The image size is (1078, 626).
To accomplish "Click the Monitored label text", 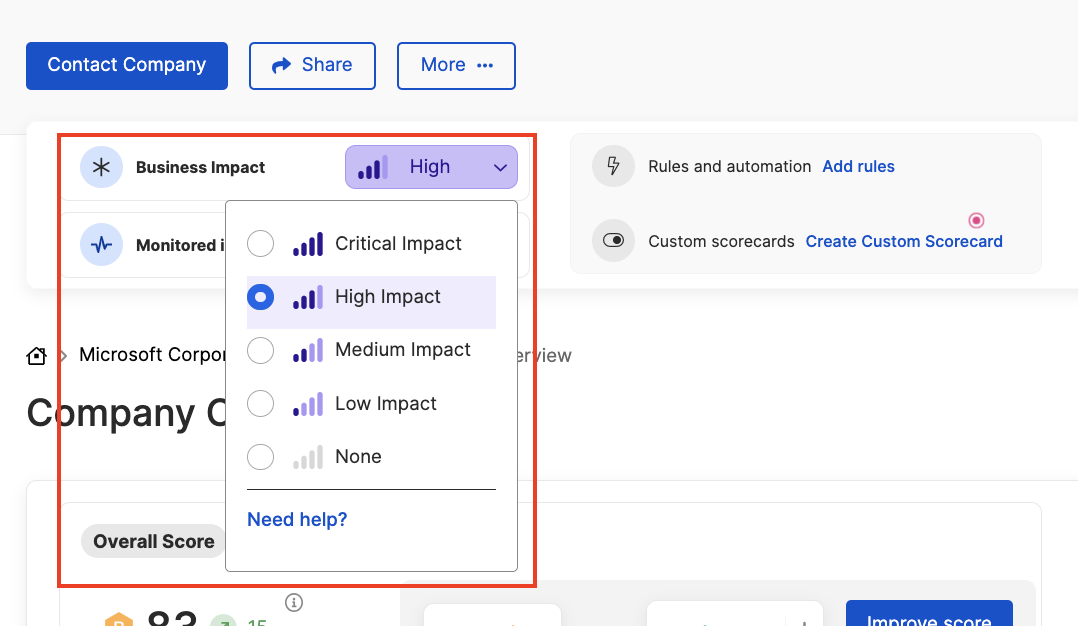I will (x=180, y=245).
